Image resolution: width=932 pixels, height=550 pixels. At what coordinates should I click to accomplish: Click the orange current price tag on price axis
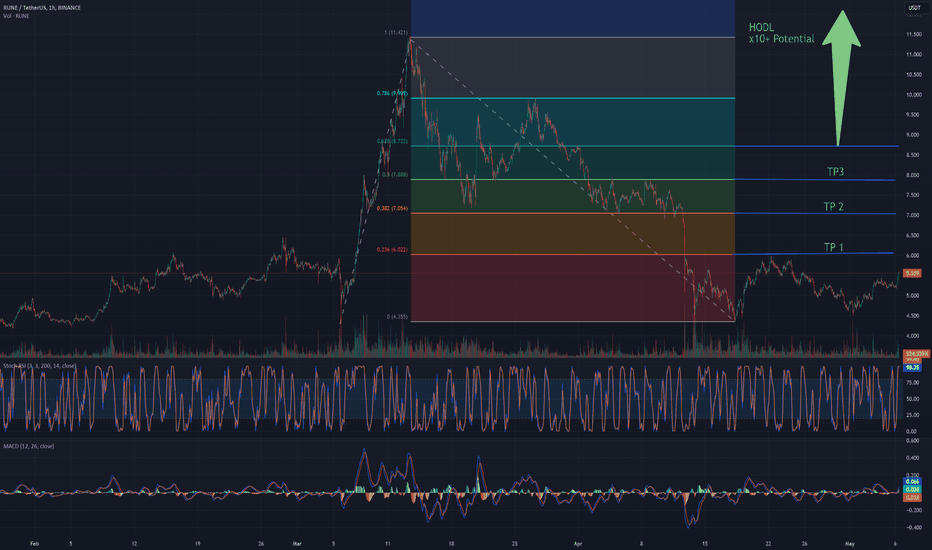pos(912,274)
